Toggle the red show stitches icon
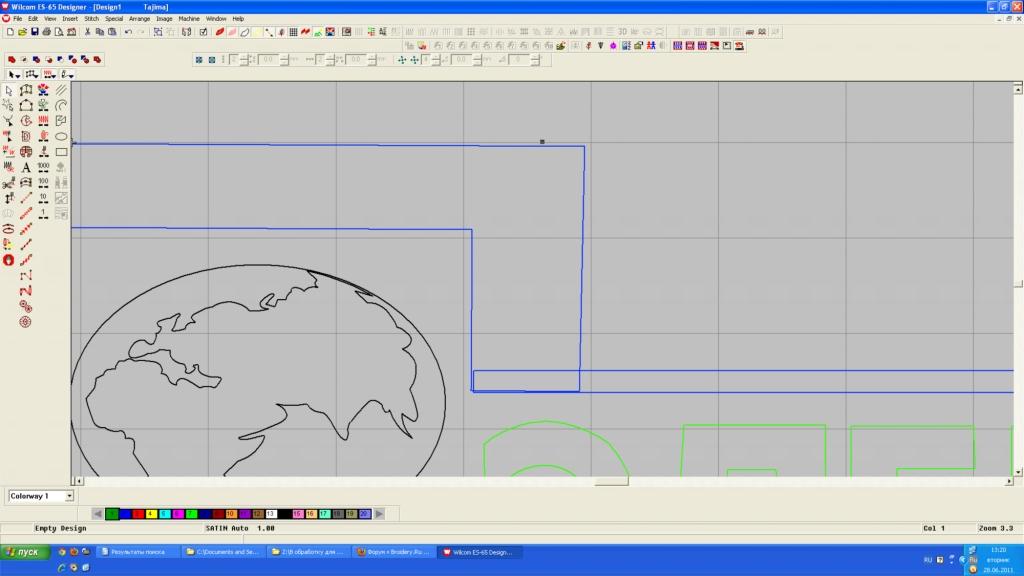 coord(219,32)
